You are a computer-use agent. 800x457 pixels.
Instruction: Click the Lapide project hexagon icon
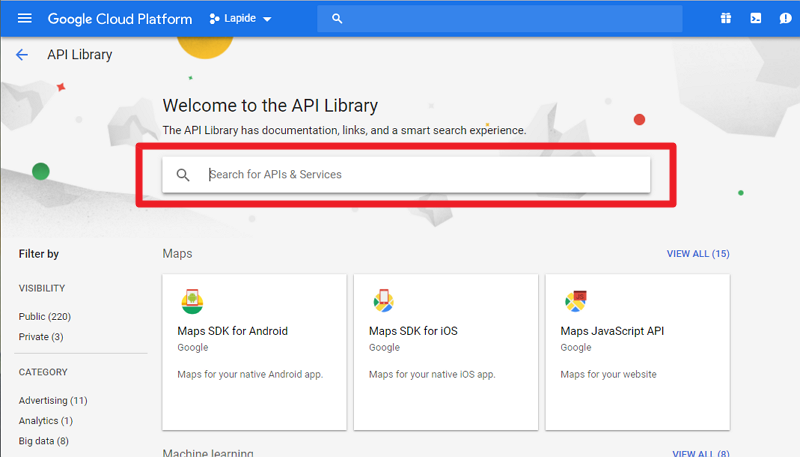coord(214,19)
